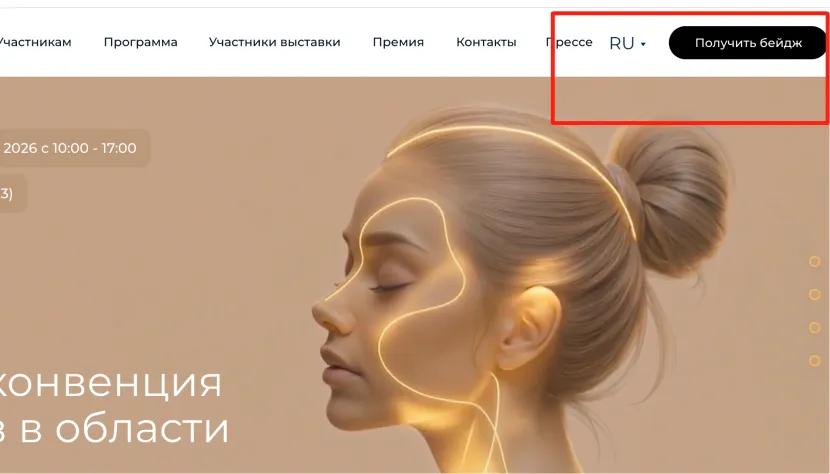Click the Получить бейдж button

[x=748, y=43]
